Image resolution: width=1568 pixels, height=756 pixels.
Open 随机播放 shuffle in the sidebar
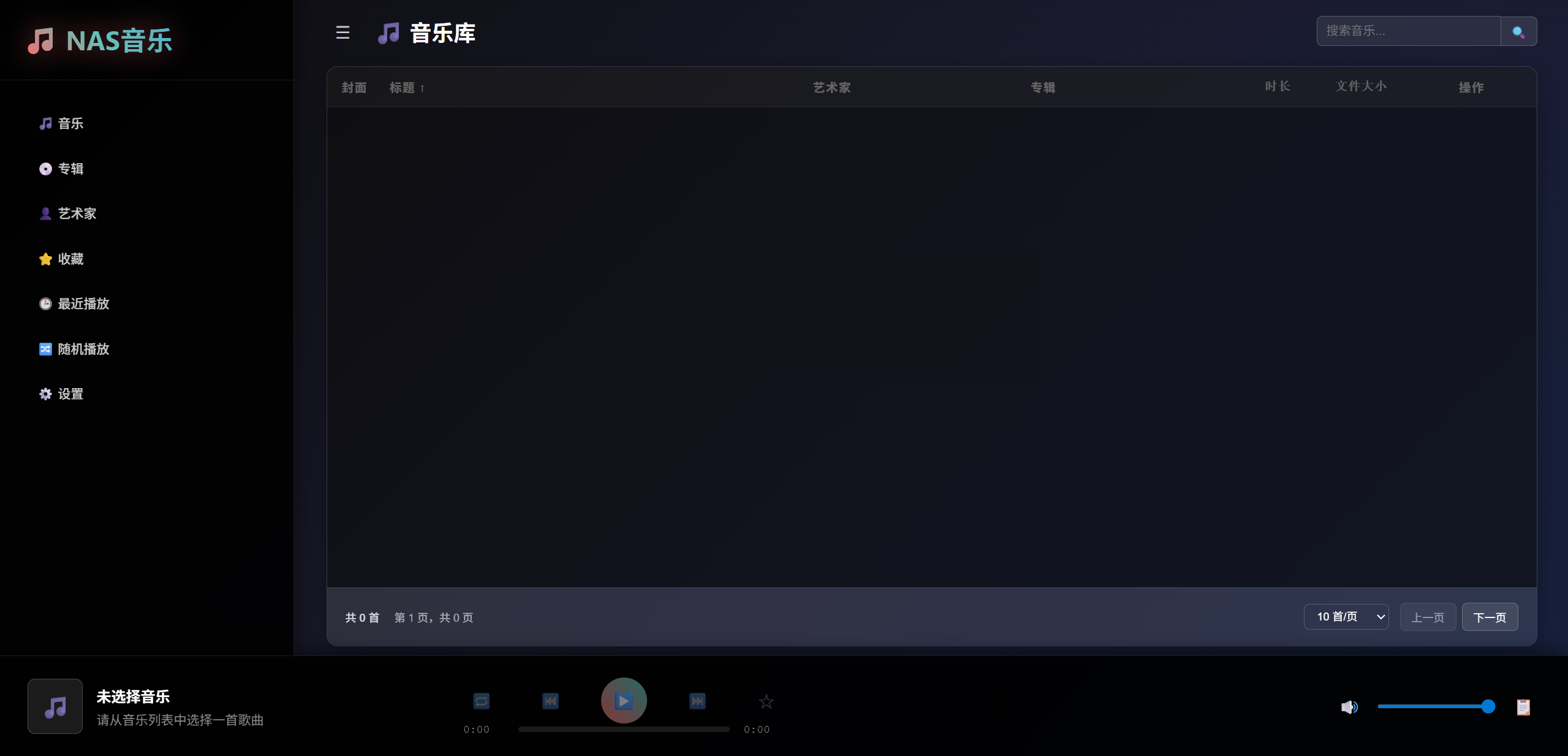[83, 349]
